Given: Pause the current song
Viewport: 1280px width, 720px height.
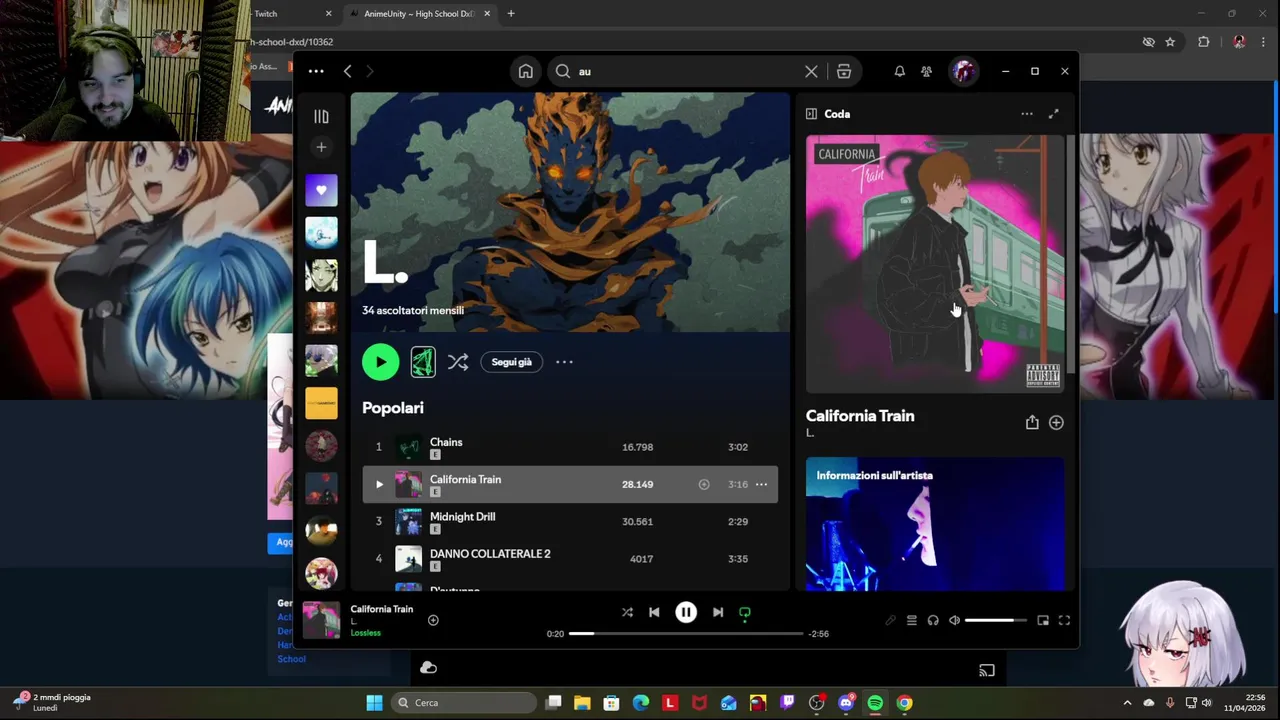Looking at the screenshot, I should point(686,612).
